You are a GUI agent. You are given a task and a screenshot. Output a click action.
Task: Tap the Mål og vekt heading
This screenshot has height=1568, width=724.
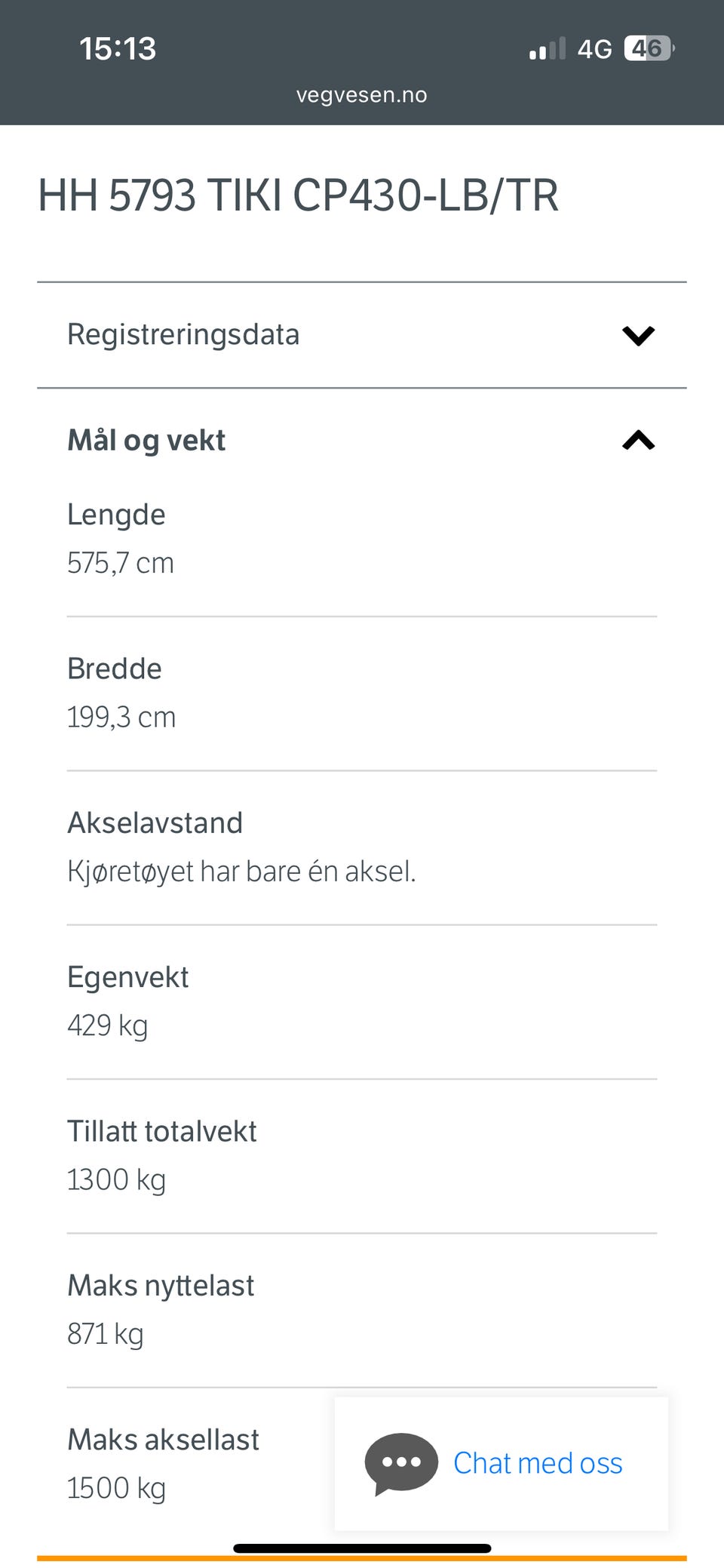point(146,440)
